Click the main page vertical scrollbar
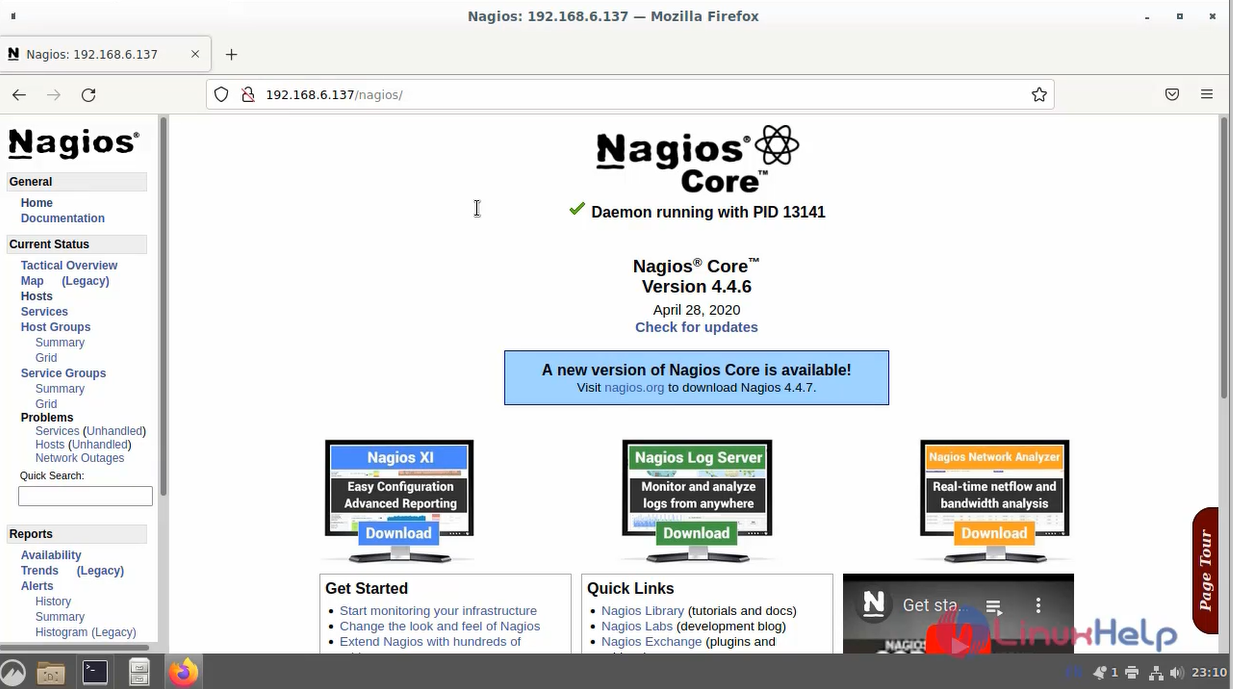The image size is (1233, 689). point(1223,260)
